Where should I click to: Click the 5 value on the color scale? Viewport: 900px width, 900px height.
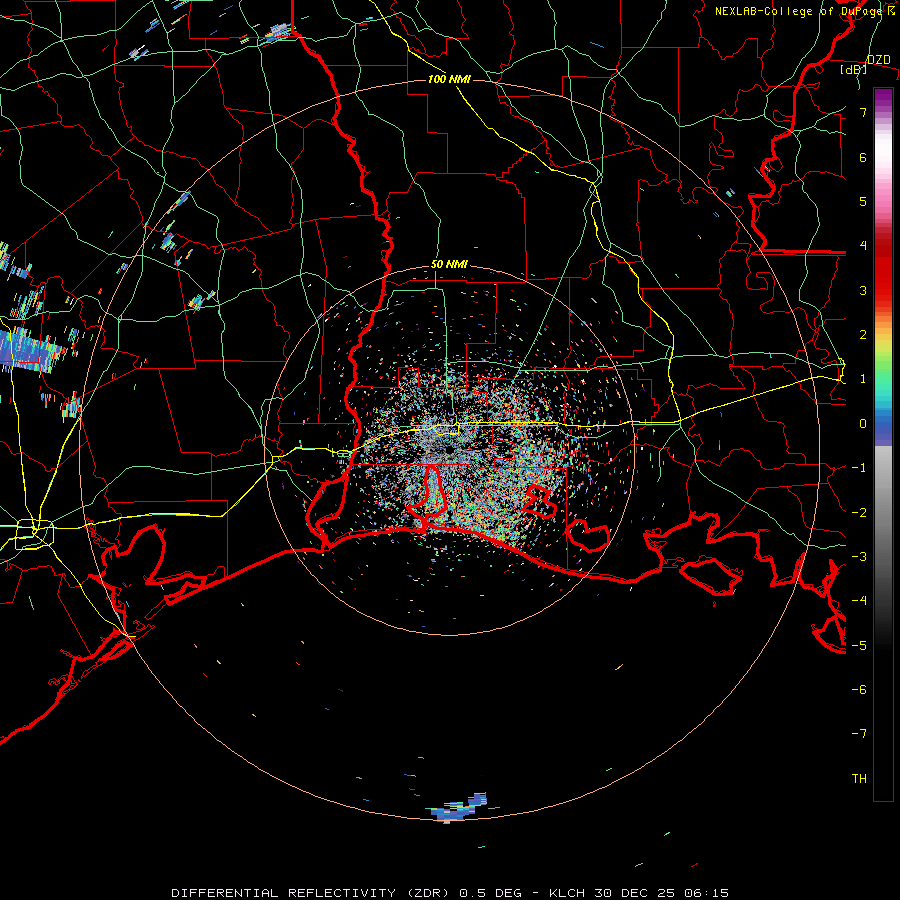pyautogui.click(x=863, y=201)
